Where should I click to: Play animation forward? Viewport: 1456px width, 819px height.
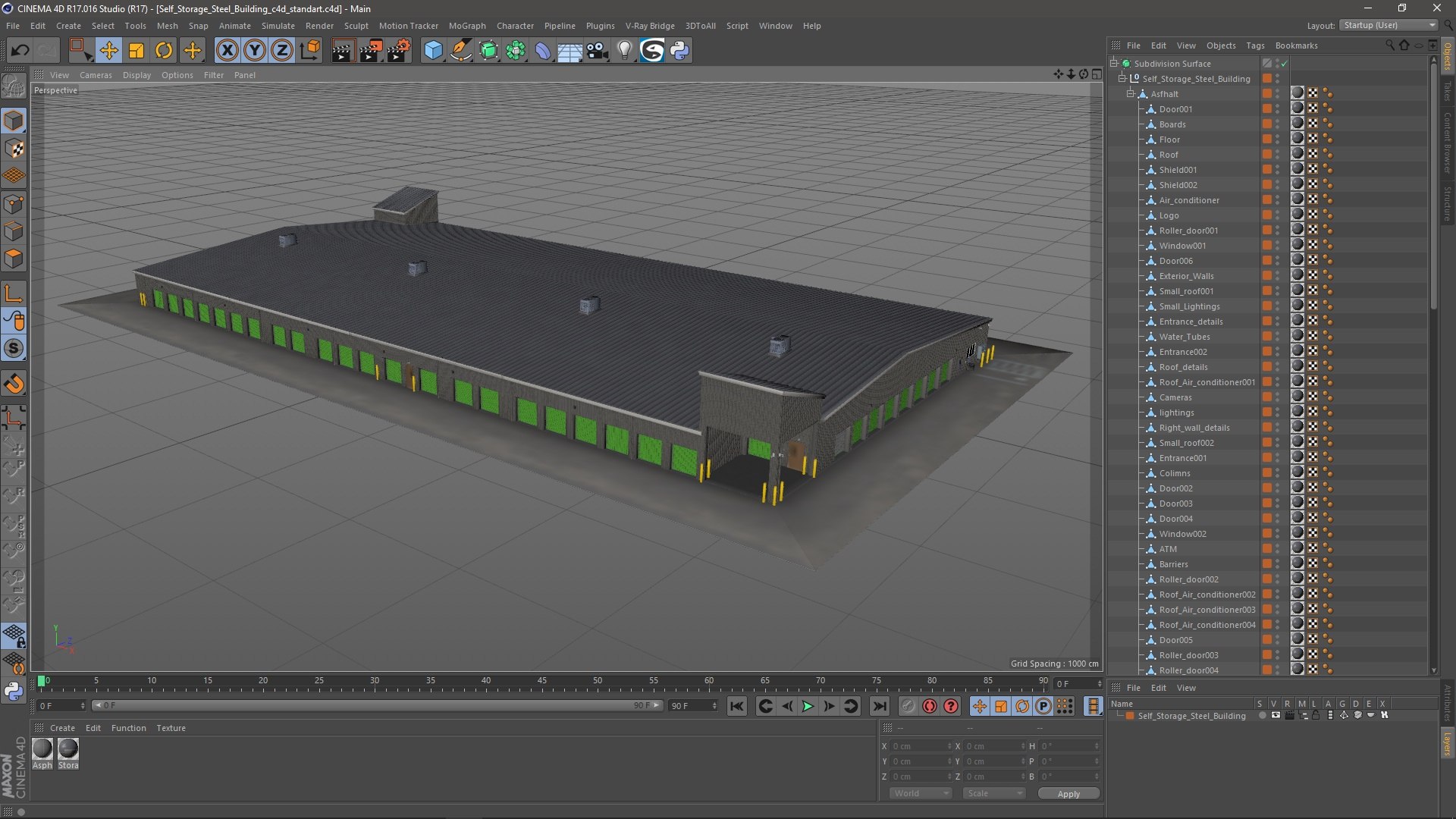coord(808,706)
